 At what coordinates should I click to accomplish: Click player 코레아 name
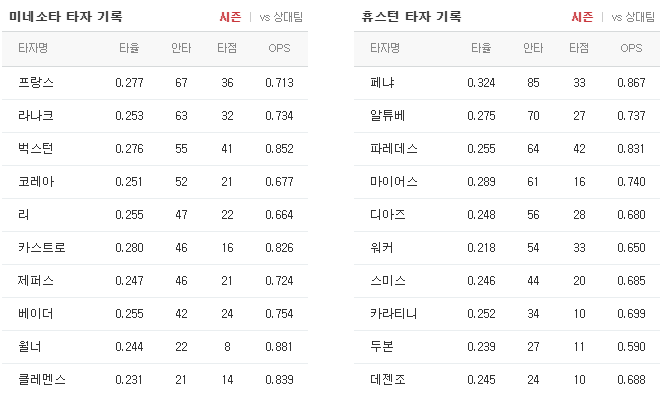pyautogui.click(x=36, y=181)
